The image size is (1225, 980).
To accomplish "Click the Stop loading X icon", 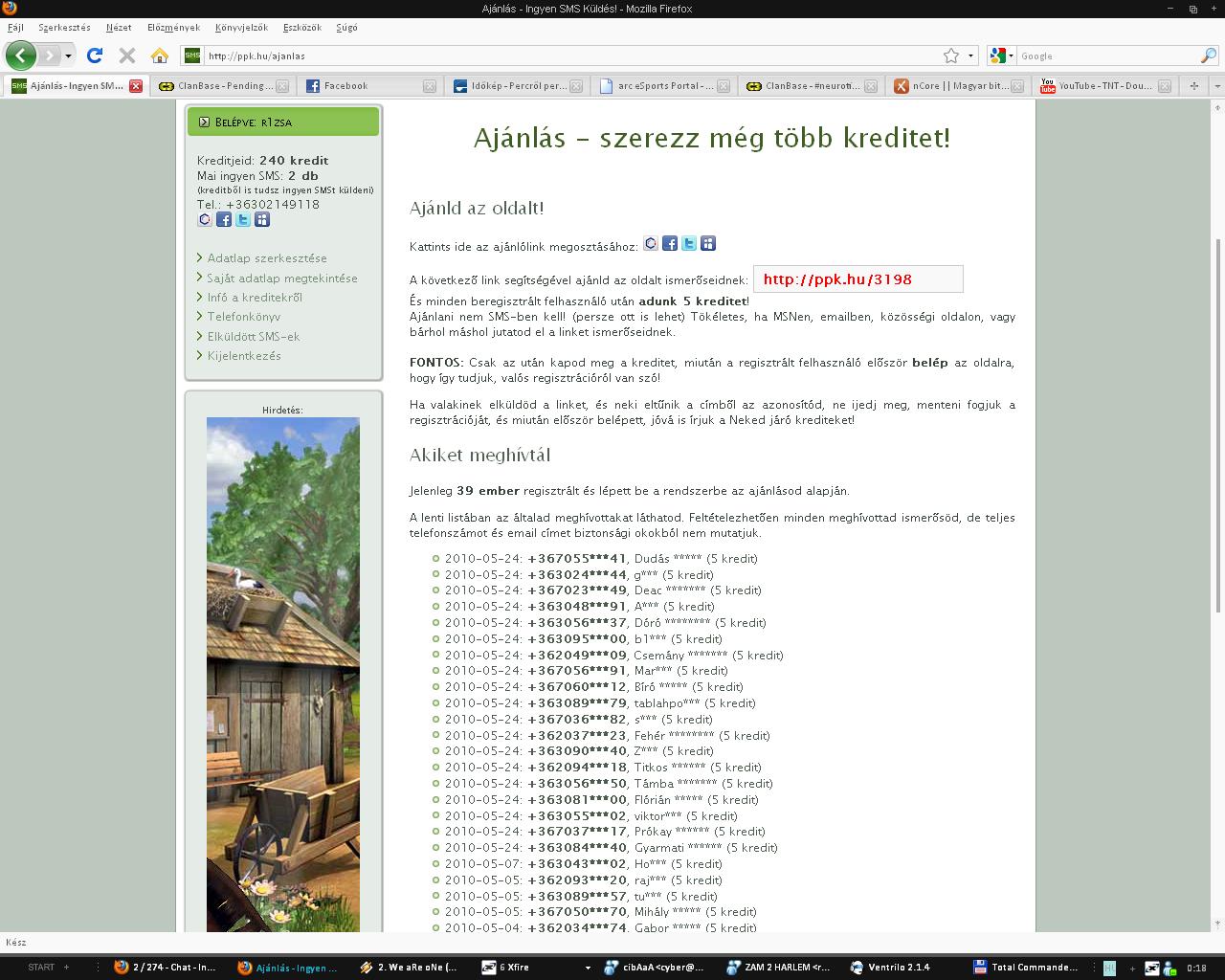I will 126,56.
